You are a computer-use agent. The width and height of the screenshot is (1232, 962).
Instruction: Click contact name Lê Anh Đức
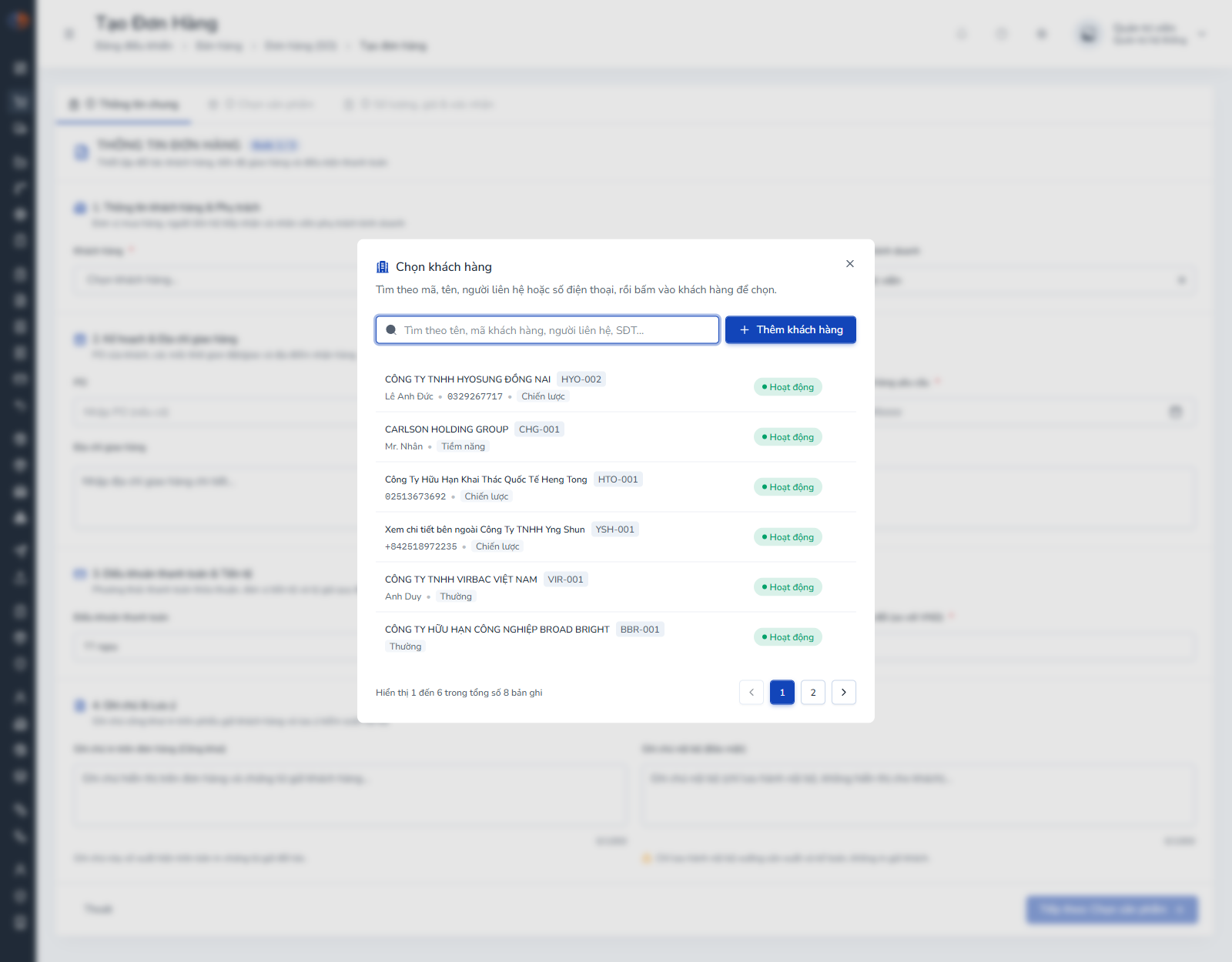click(409, 396)
